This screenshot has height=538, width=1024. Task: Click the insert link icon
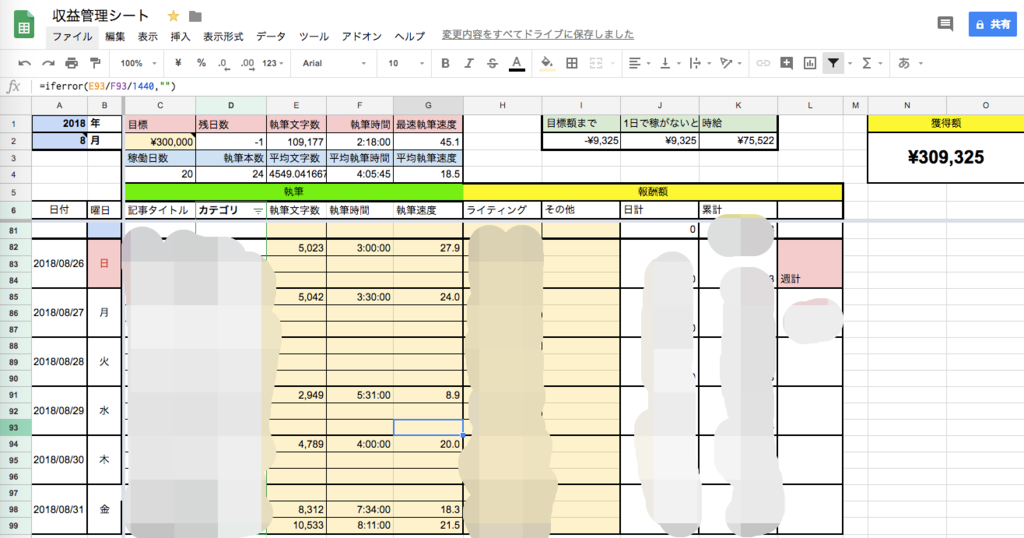763,63
